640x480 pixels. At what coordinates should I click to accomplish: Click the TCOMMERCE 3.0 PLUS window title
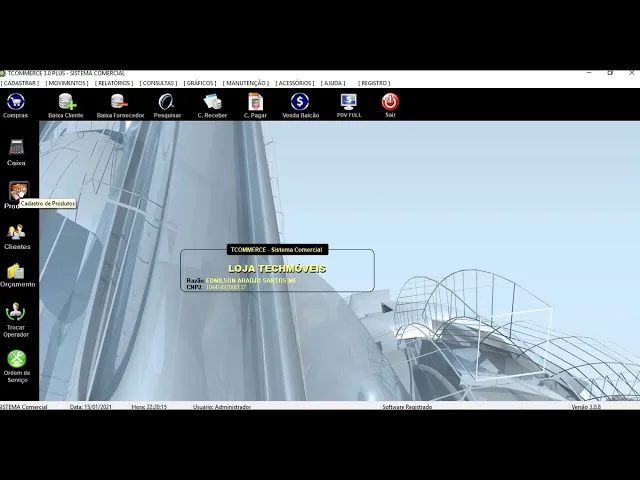(66, 73)
